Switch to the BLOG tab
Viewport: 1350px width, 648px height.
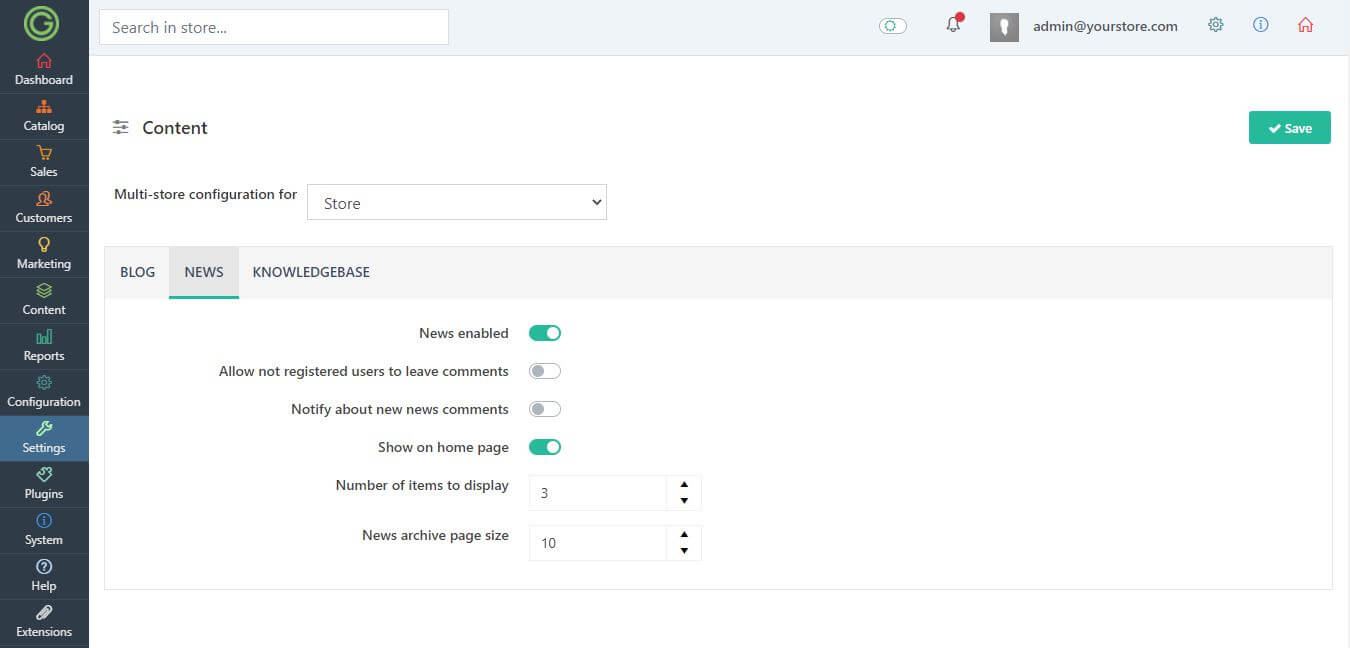[137, 272]
